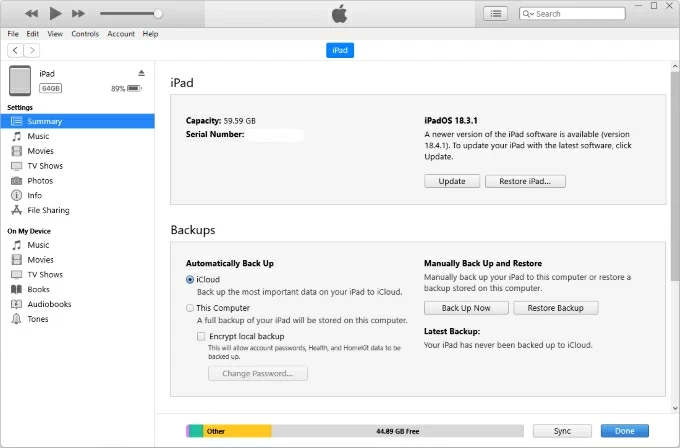Click the Play button in the toolbar
680x448 pixels.
point(55,13)
